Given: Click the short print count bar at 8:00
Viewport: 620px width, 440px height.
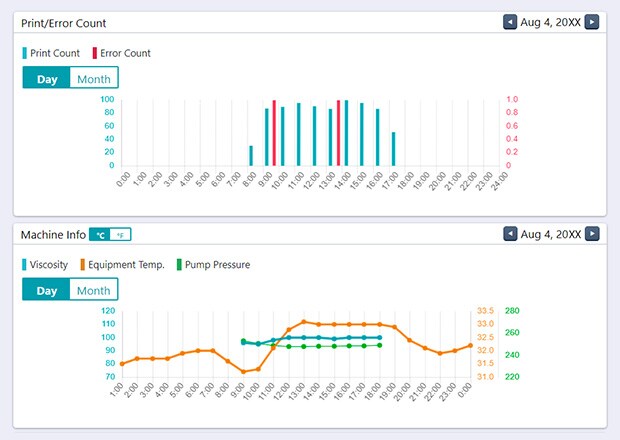Looking at the screenshot, I should 251,156.
